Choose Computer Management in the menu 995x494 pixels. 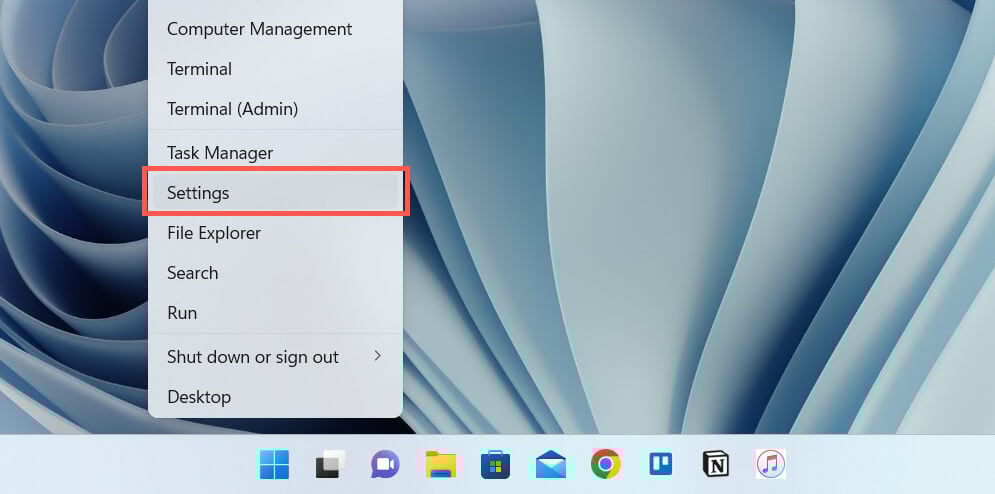coord(275,29)
